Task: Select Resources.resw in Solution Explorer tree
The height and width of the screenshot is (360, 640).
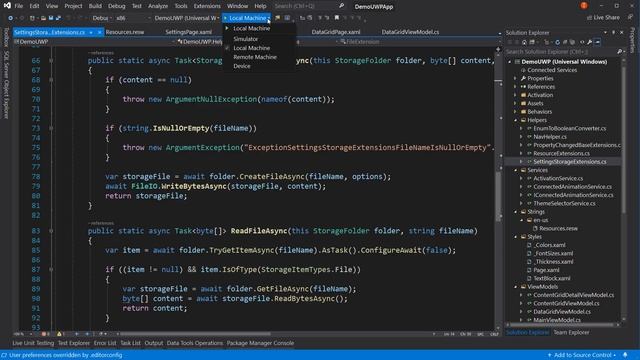Action: [558, 228]
